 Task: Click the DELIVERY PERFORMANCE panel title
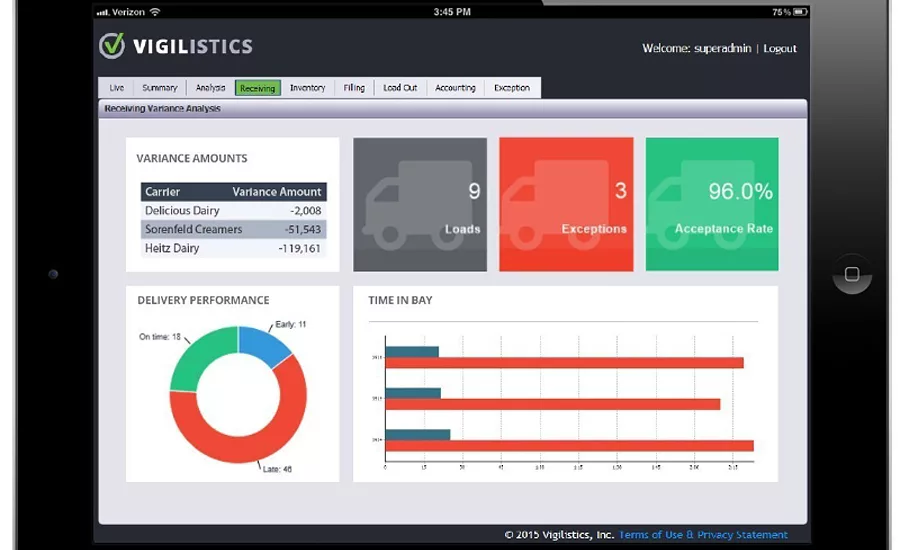coord(203,300)
